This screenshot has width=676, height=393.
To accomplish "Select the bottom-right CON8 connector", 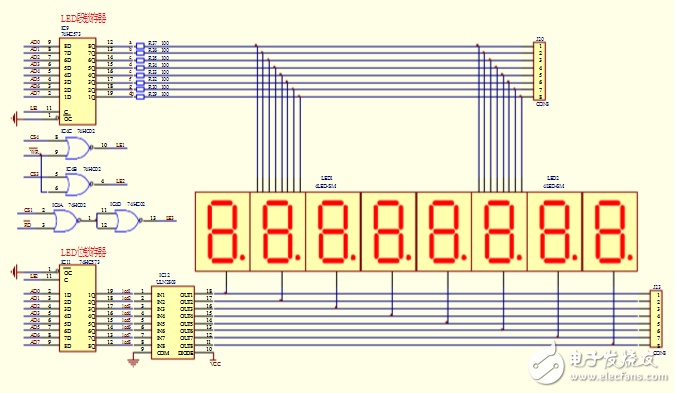I will pos(656,319).
